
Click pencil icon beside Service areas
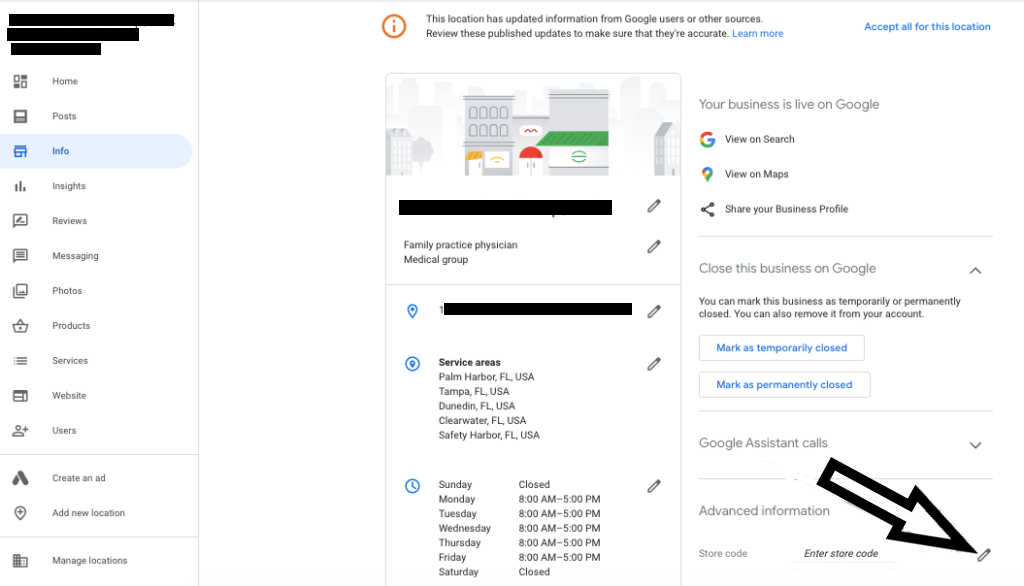click(654, 364)
